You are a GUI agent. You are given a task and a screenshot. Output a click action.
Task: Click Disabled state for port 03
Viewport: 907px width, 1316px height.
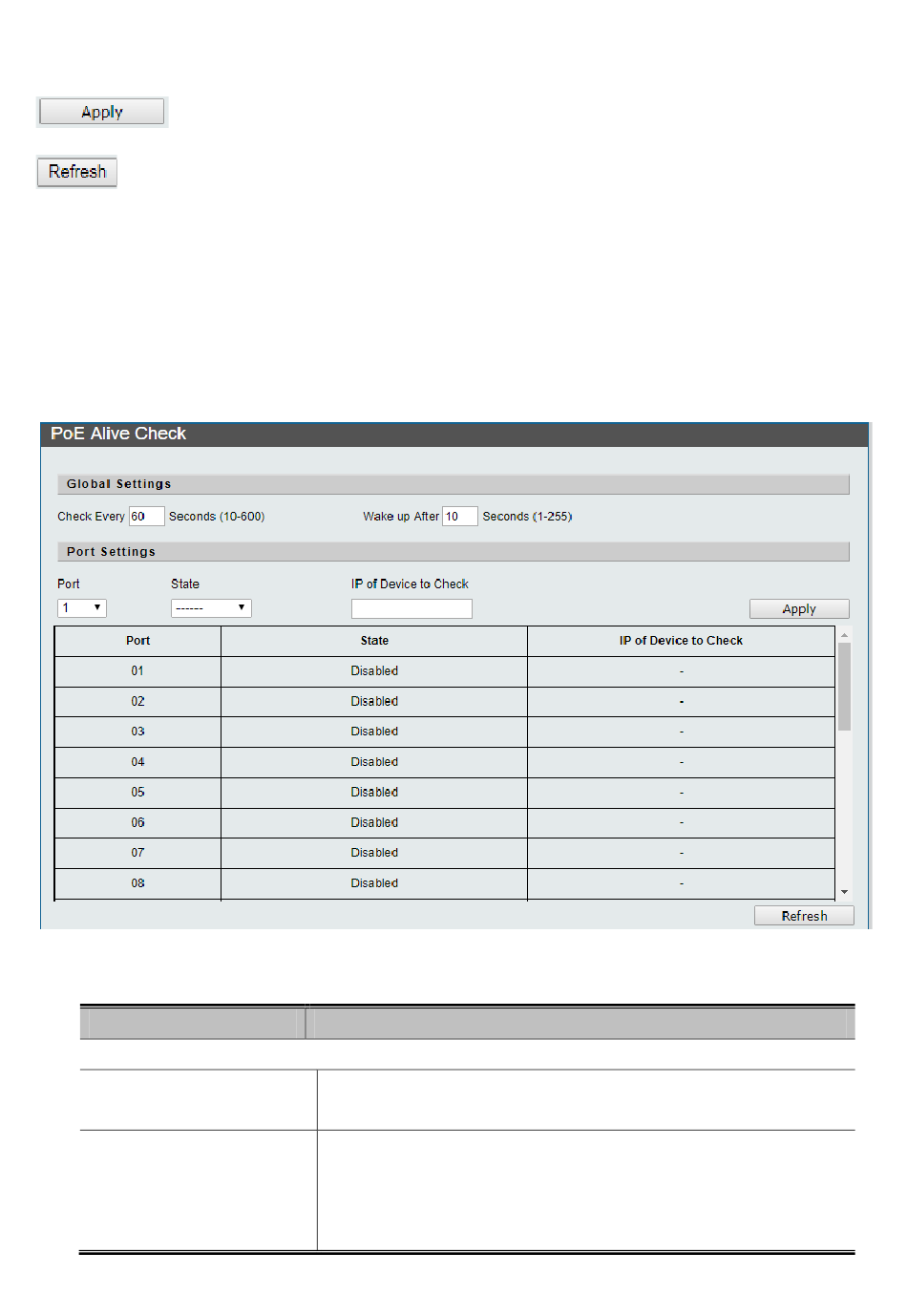tap(374, 732)
